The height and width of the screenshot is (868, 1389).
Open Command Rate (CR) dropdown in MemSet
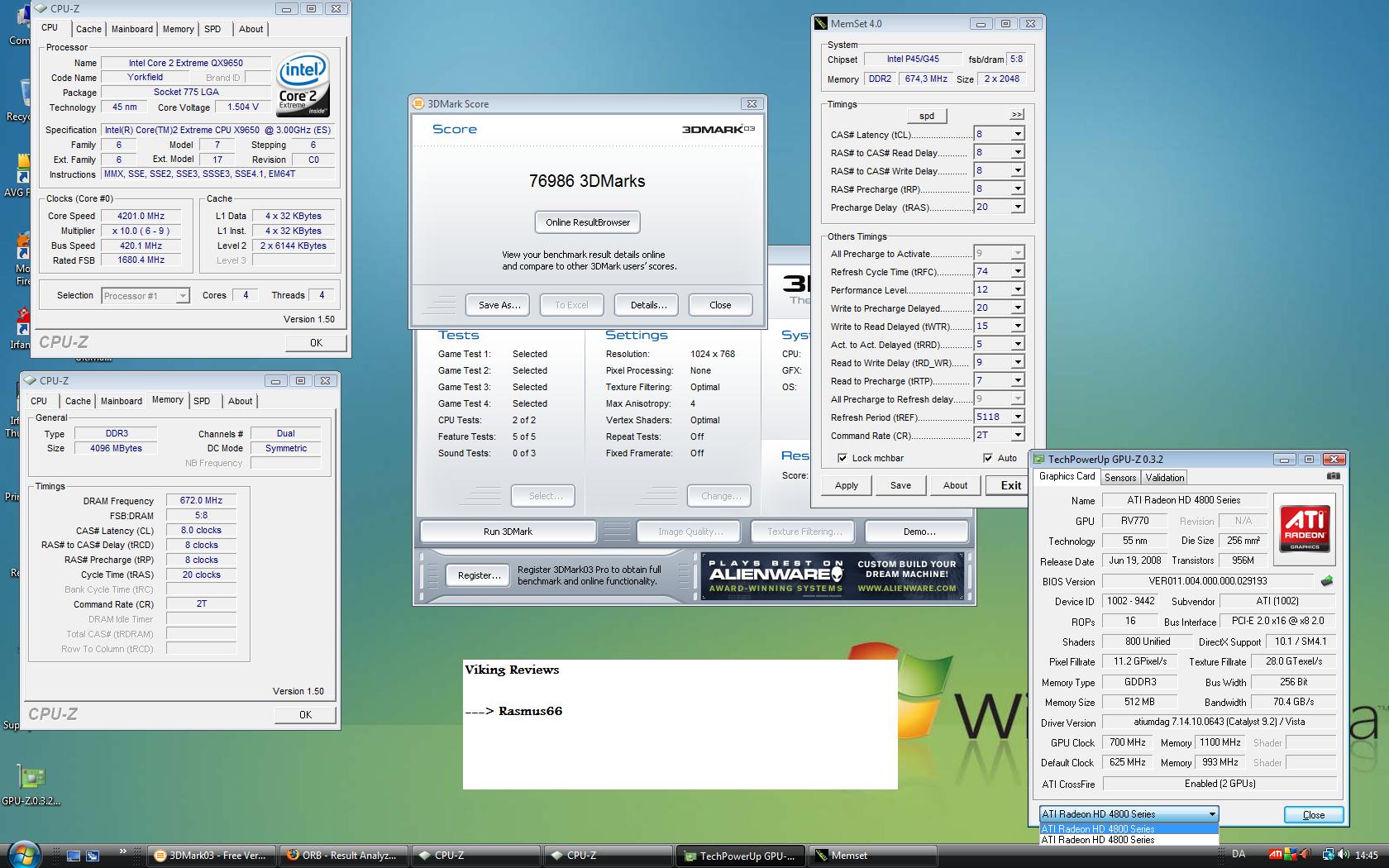coord(1018,435)
